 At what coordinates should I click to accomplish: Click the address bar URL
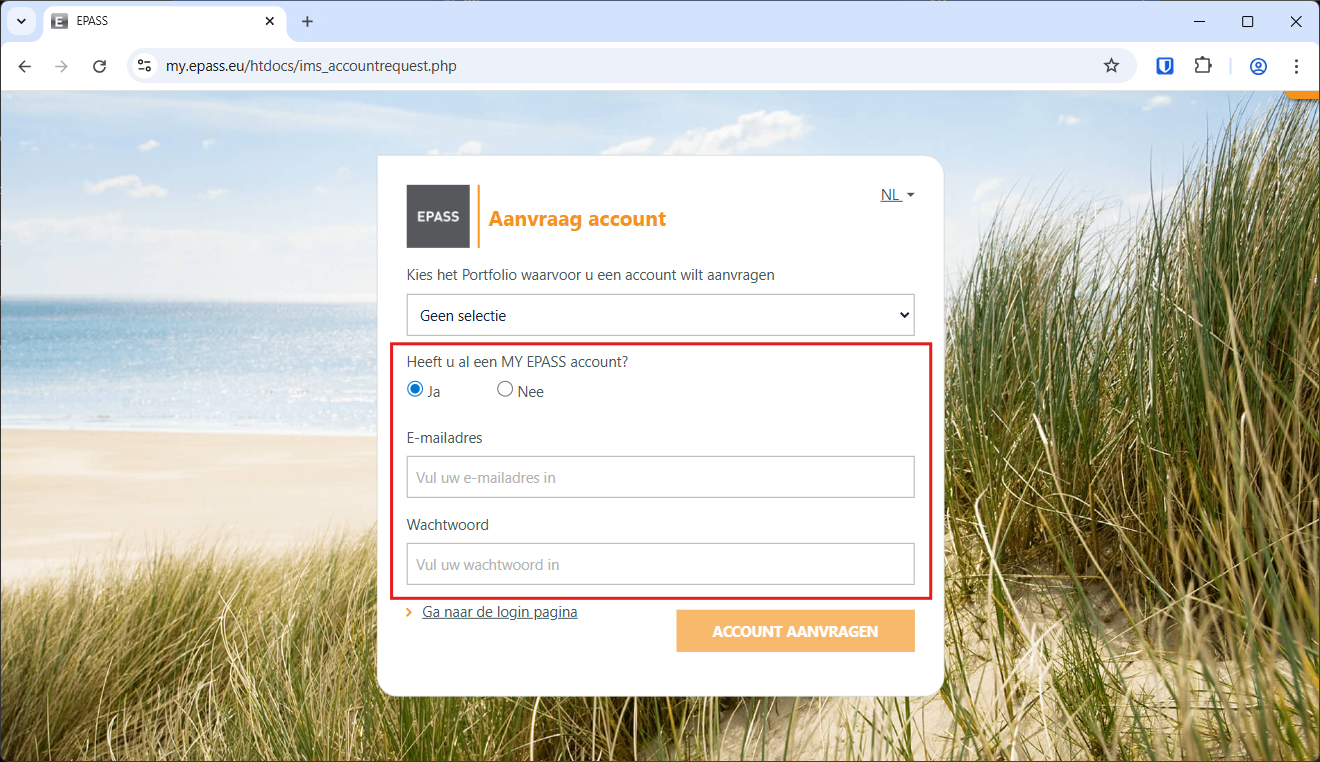coord(311,66)
